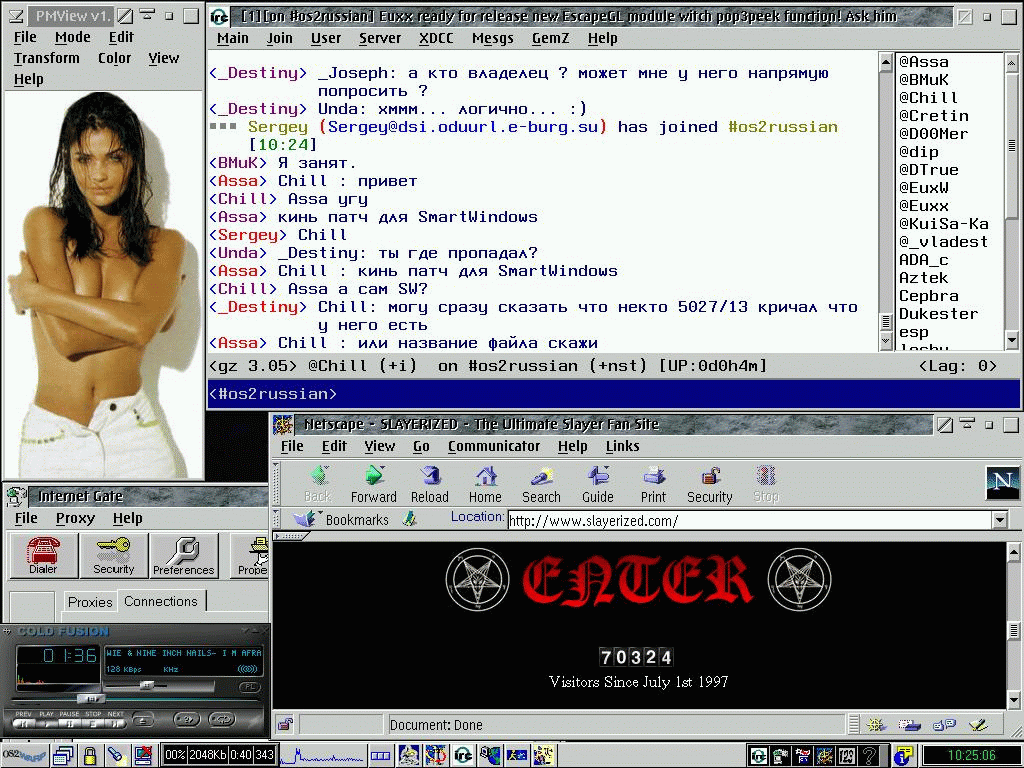The width and height of the screenshot is (1024, 768).
Task: Open PMView File menu
Action: point(25,37)
